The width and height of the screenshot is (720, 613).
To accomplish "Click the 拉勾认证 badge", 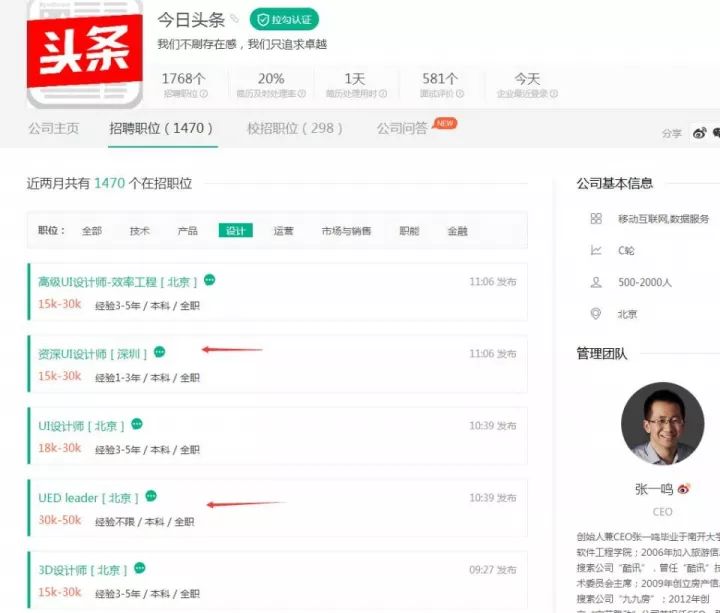I will tap(284, 19).
